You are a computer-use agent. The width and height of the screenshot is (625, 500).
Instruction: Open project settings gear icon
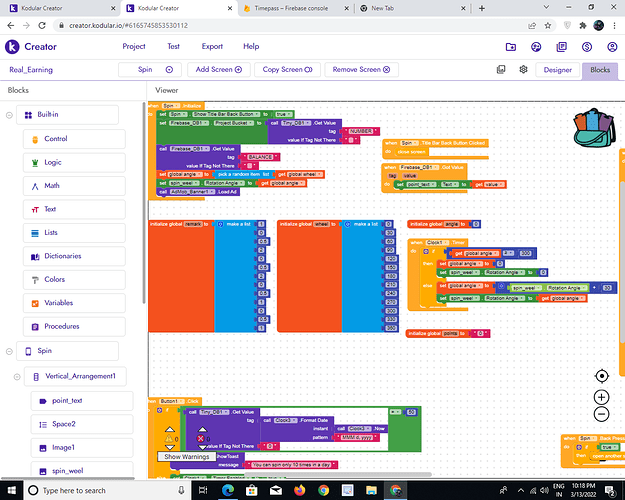tap(523, 69)
